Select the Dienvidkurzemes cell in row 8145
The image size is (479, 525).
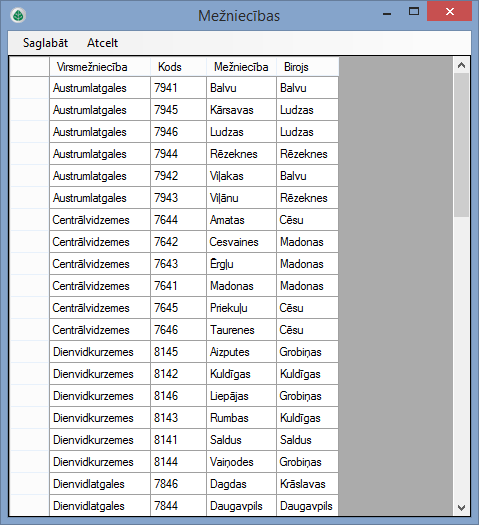pos(100,352)
